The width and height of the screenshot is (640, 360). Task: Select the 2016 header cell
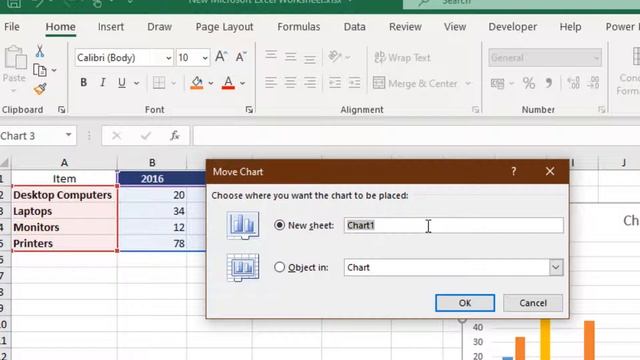point(152,178)
